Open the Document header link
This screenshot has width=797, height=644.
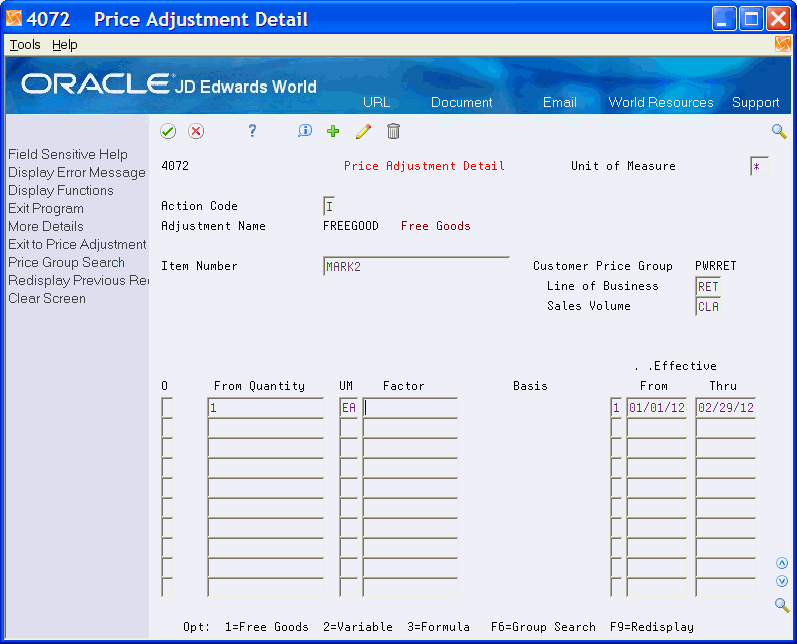[x=462, y=102]
